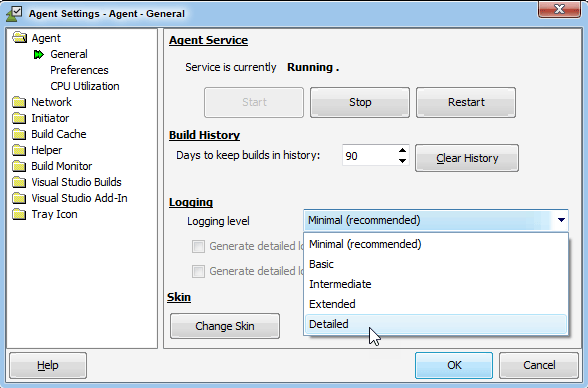Click the Agent Settings title bar icon
Viewport: 588px width, 388px height.
(x=14, y=13)
